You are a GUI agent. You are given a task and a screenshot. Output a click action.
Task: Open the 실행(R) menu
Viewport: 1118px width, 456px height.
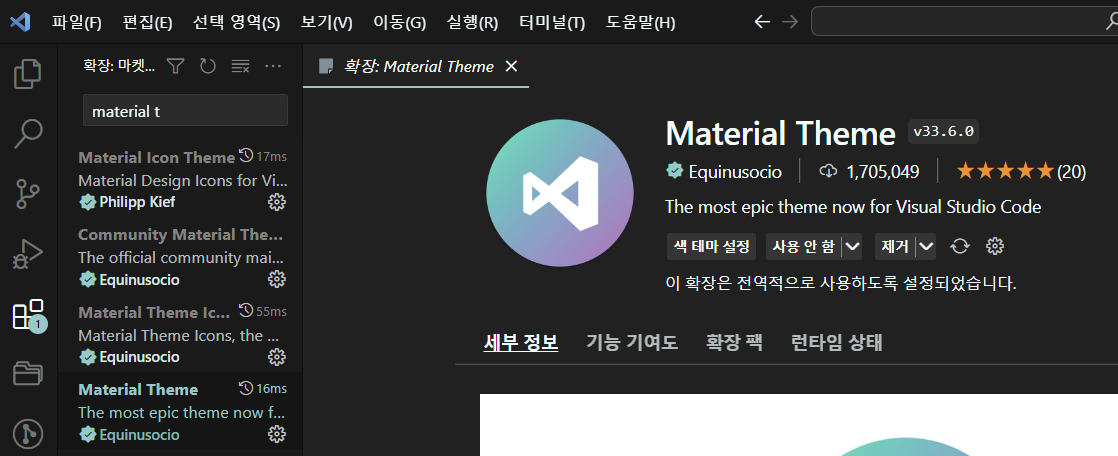472,23
